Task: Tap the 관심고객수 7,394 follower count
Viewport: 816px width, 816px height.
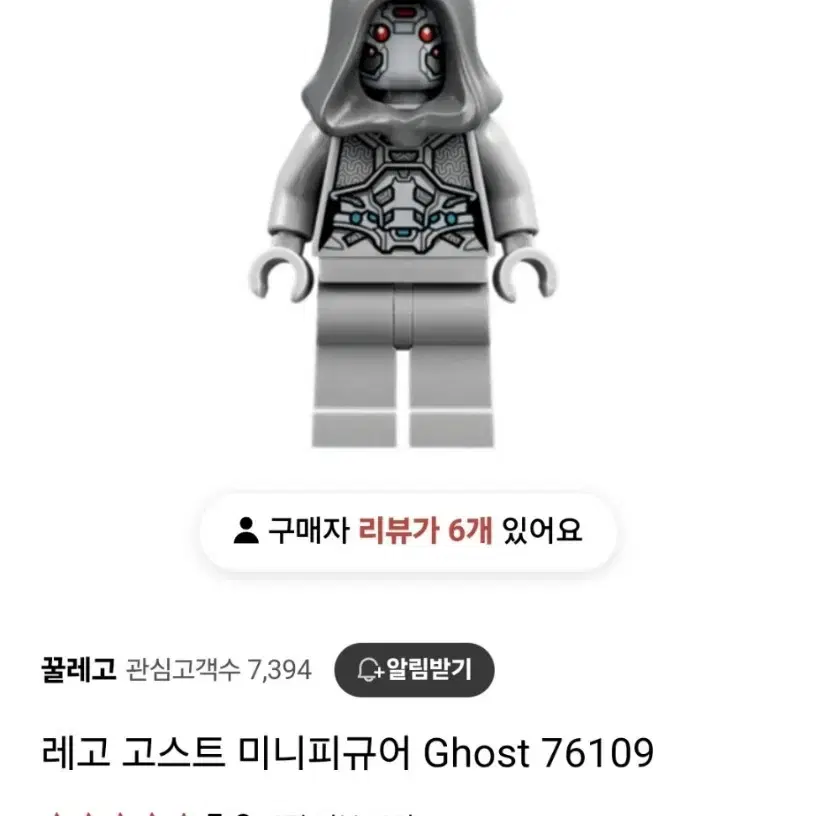Action: pos(219,670)
